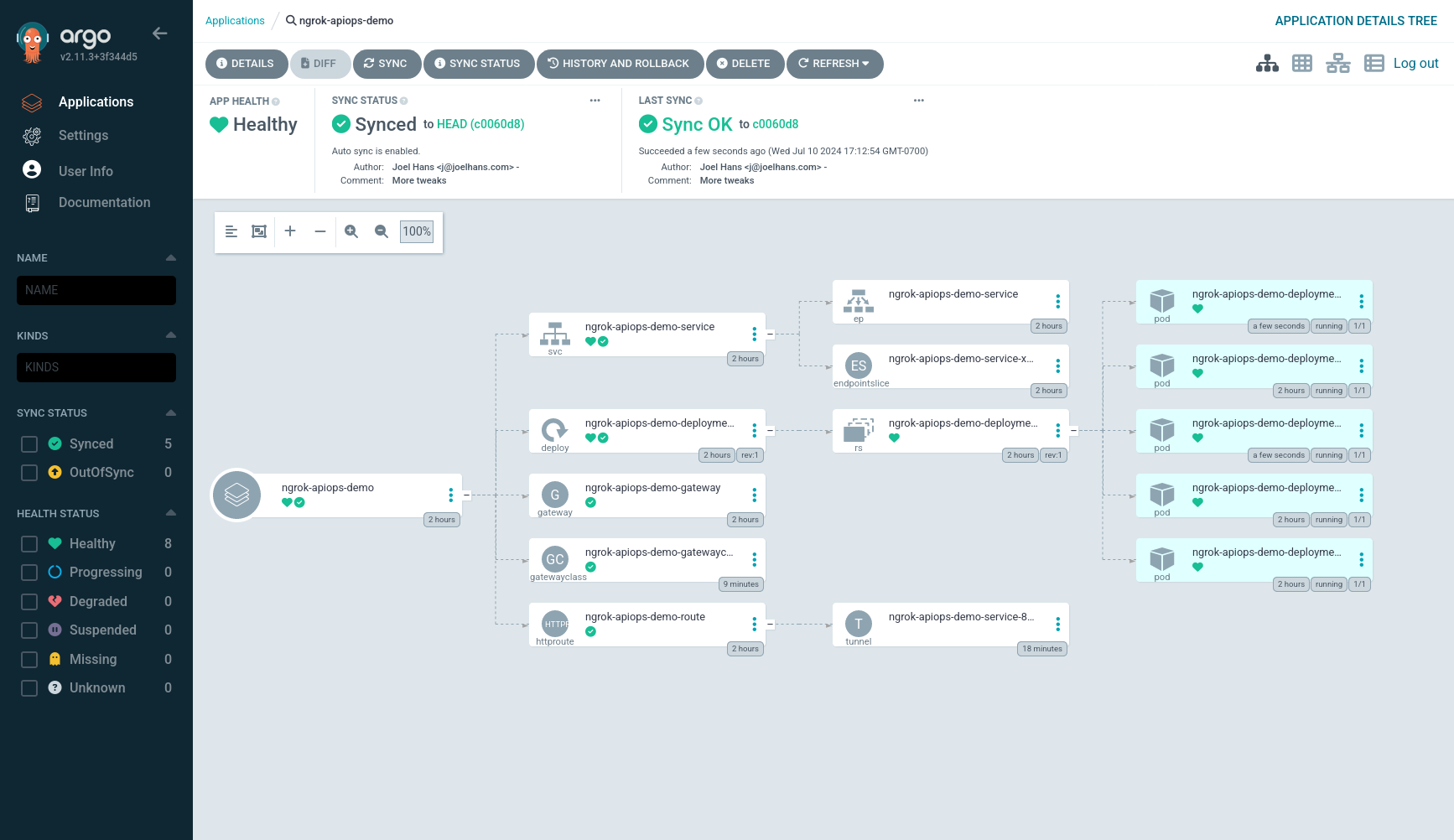Switch to the grid/pods view icon

pyautogui.click(x=1302, y=63)
